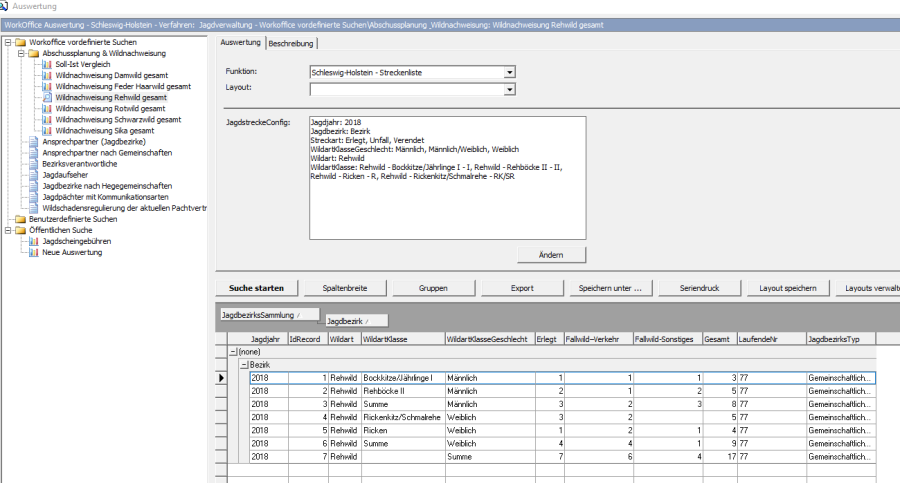Image resolution: width=900 pixels, height=483 pixels.
Task: Select Ansprechpartner nach Gemeinschaften in tree
Action: tap(108, 153)
